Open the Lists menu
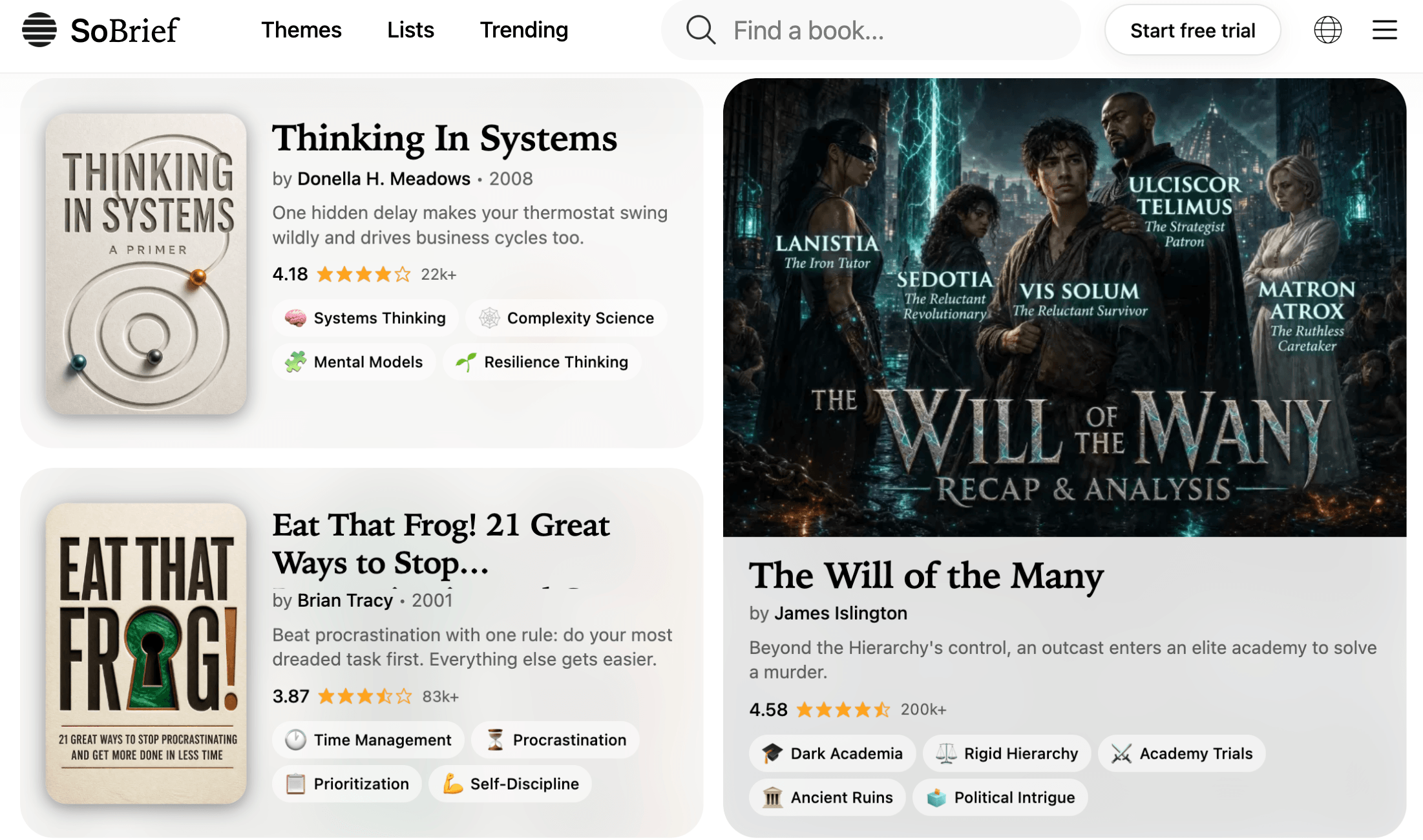Screen dimensions: 1423x840 410,30
